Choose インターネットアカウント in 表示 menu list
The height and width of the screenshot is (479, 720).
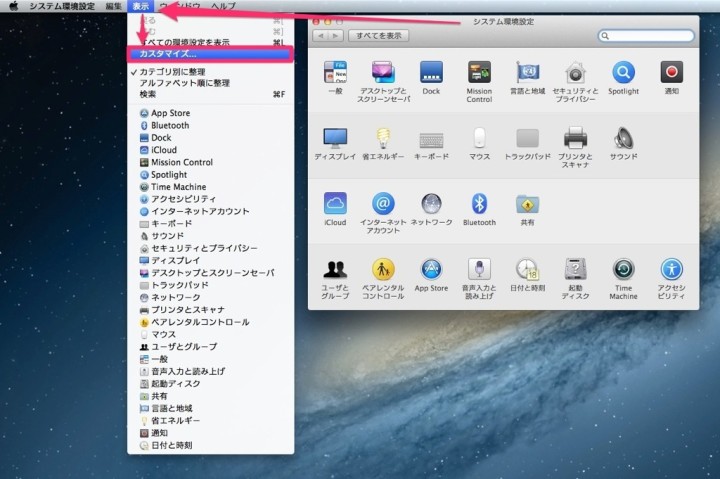[210, 211]
